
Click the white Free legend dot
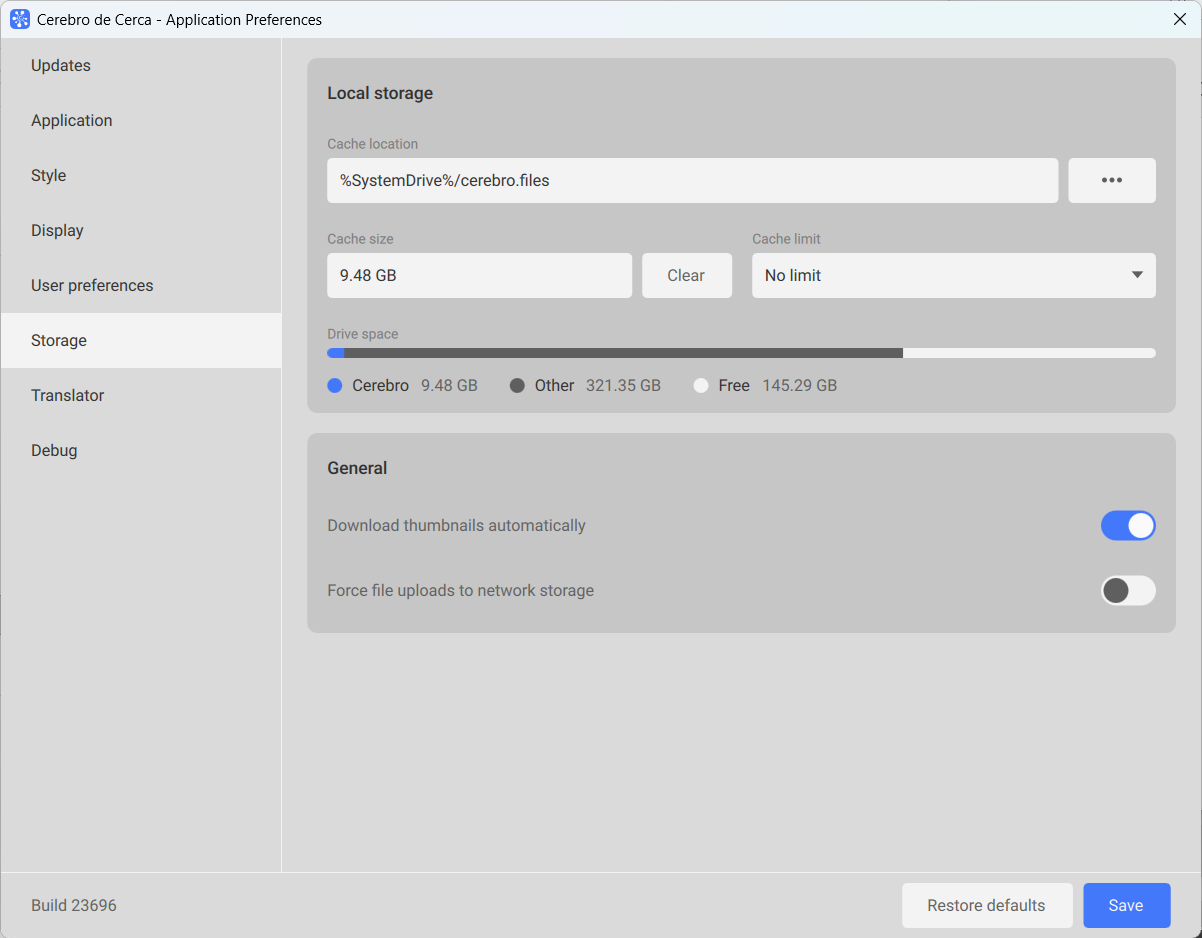pyautogui.click(x=701, y=386)
